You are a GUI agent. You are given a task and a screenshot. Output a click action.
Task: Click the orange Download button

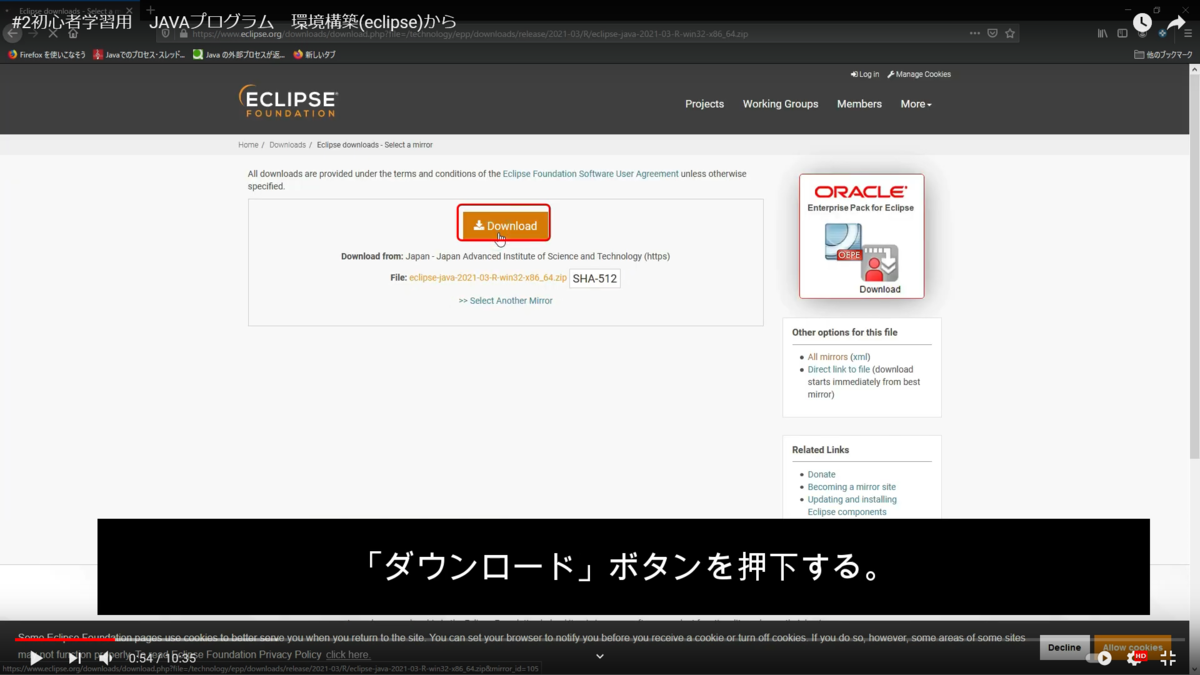tap(505, 226)
